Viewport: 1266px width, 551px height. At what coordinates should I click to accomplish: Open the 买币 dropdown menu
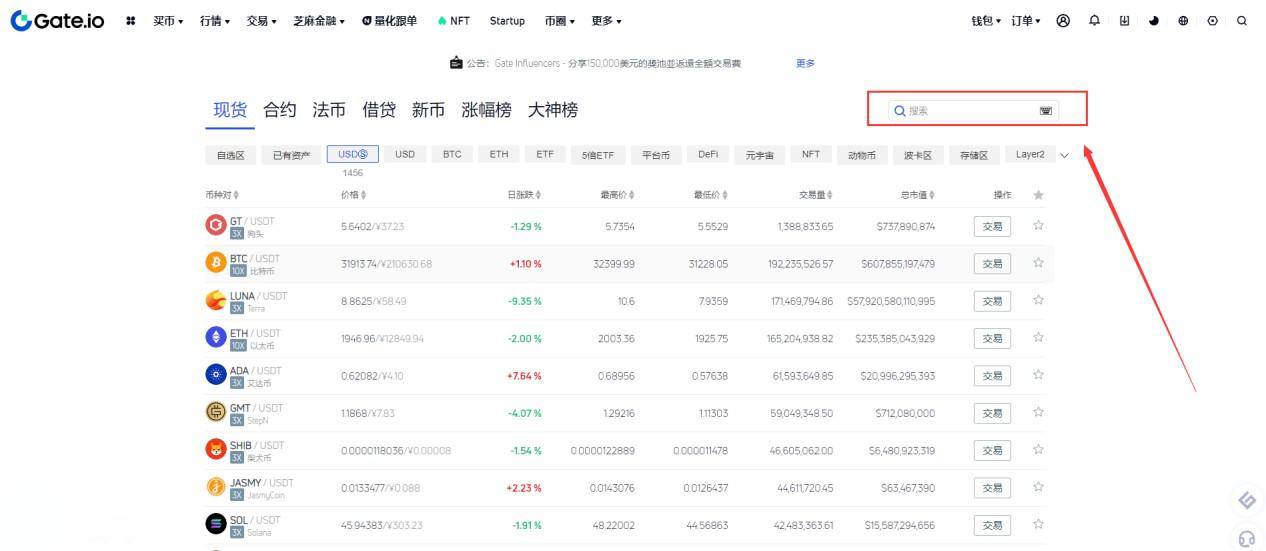(168, 21)
